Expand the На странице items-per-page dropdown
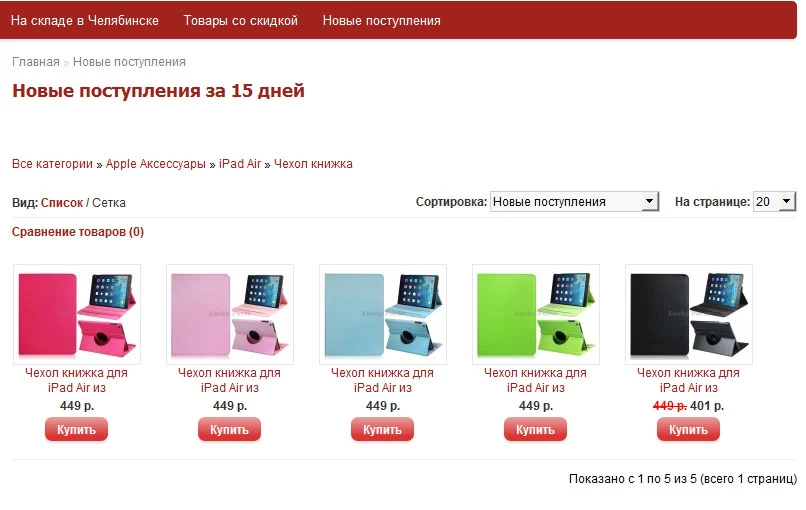Image resolution: width=806 pixels, height=510 pixels. pos(775,202)
